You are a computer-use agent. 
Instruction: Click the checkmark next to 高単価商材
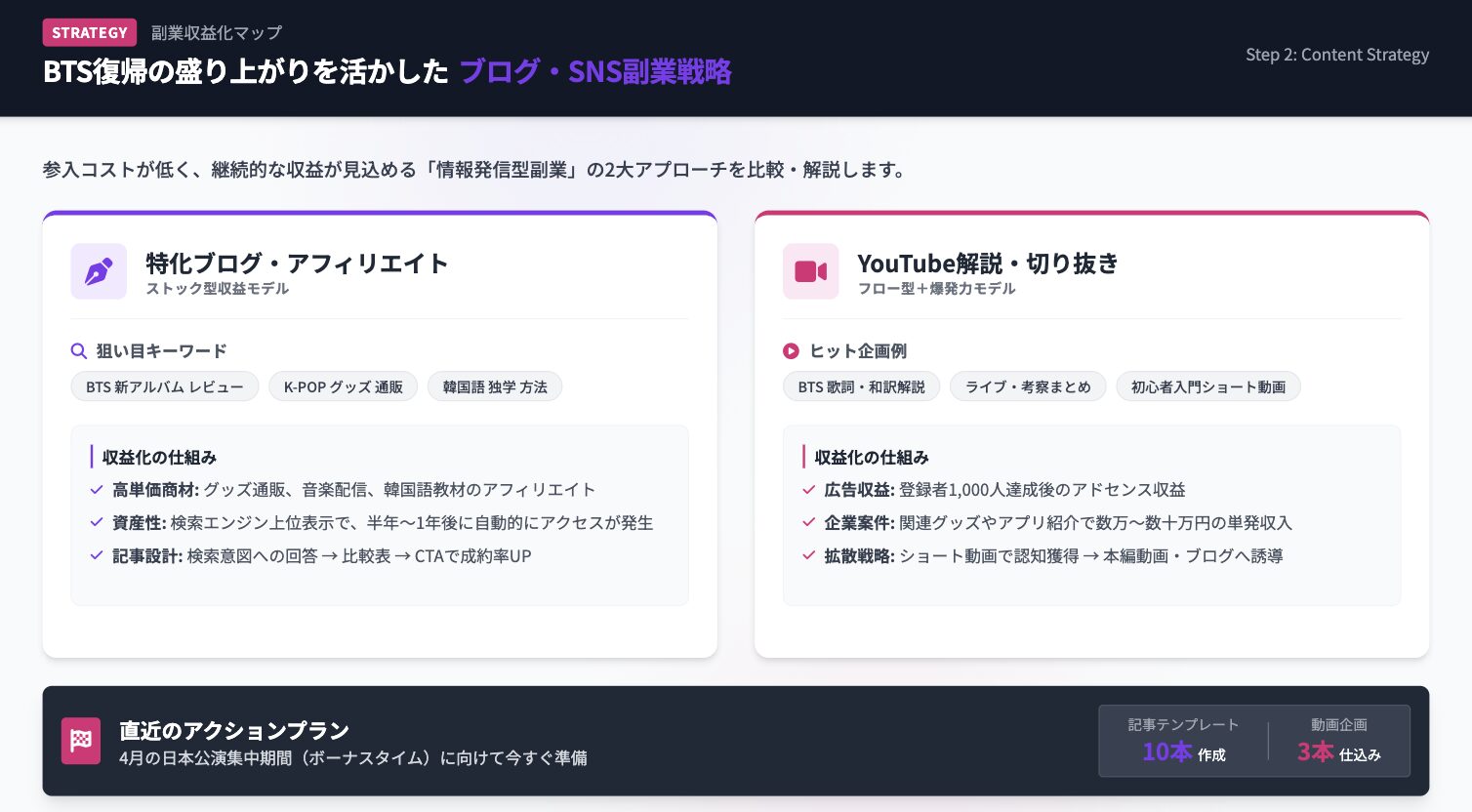(97, 490)
